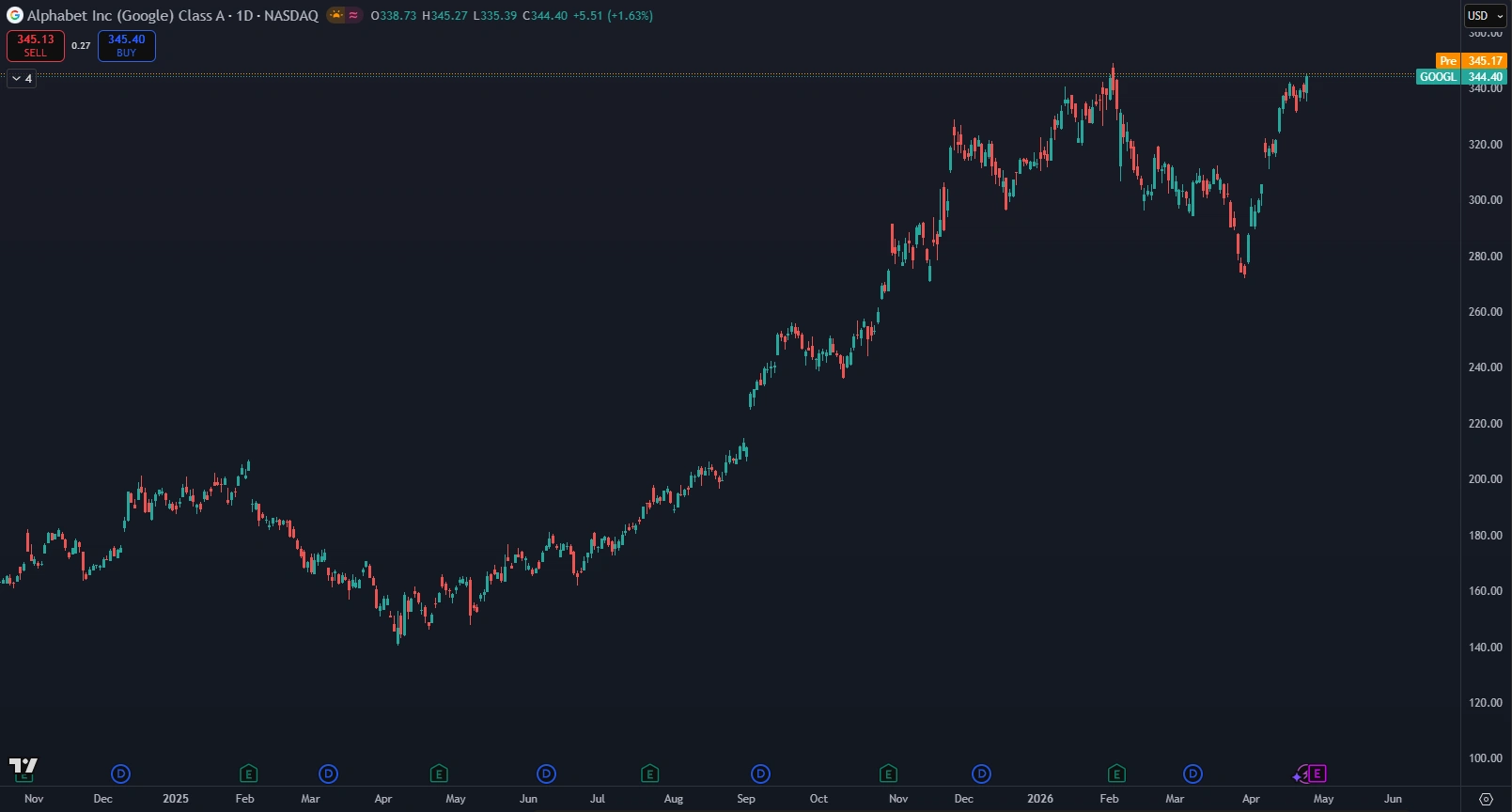
Task: Open the earnings marker near Feb 2025
Action: coord(248,773)
